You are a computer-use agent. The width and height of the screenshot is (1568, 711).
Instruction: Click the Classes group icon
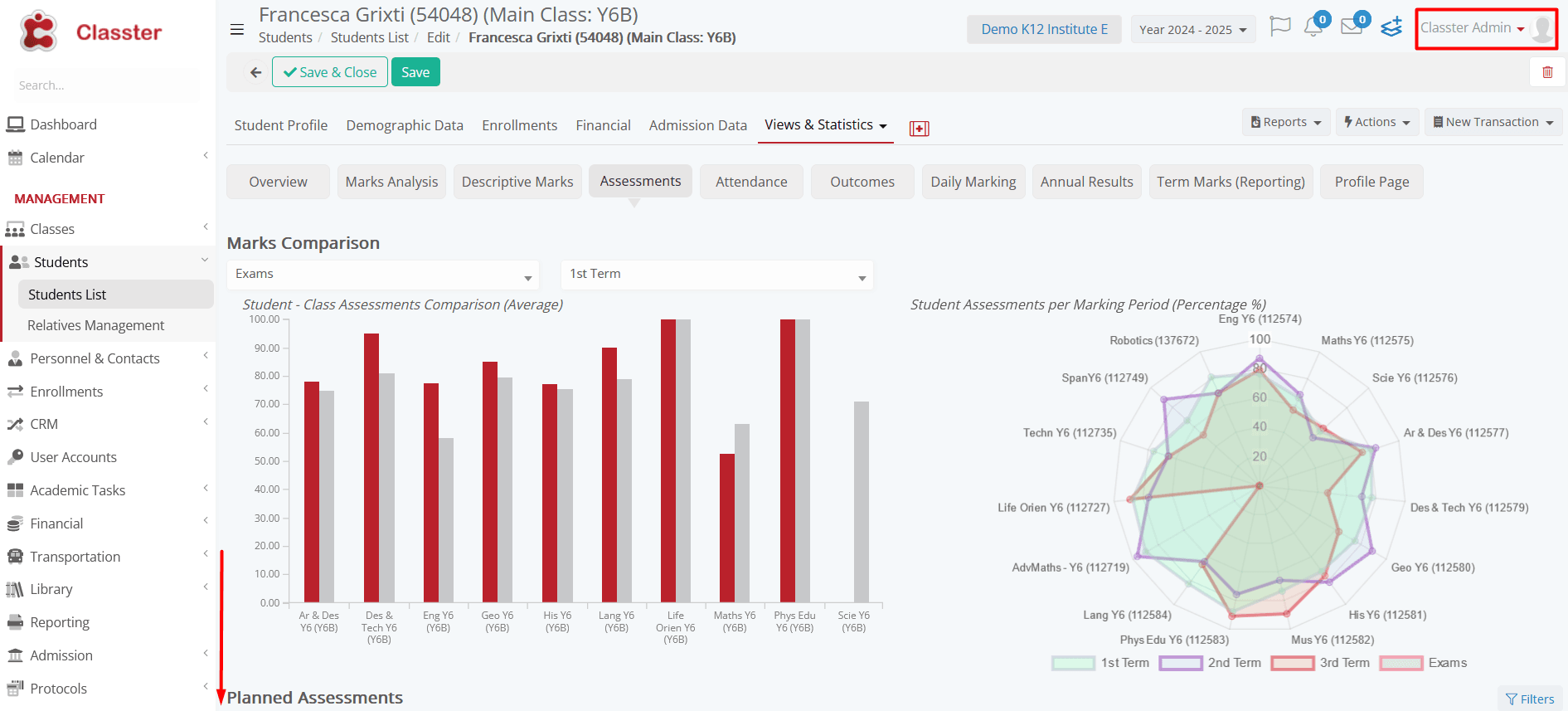pyautogui.click(x=15, y=229)
